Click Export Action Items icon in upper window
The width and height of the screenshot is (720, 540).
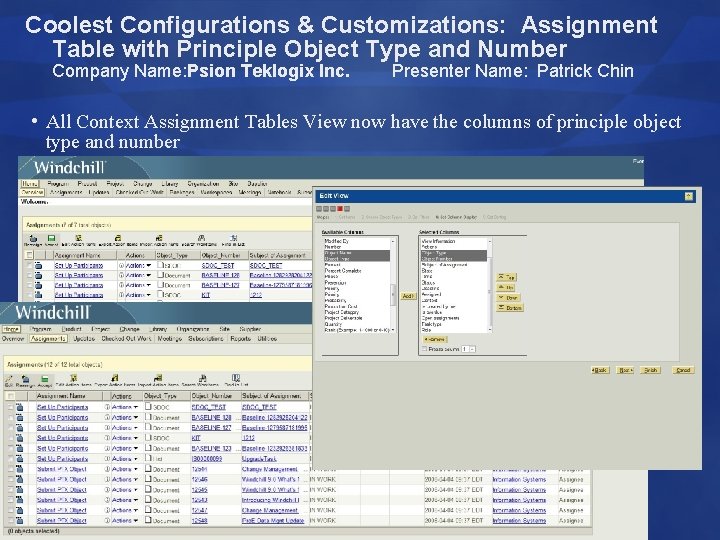coord(118,238)
